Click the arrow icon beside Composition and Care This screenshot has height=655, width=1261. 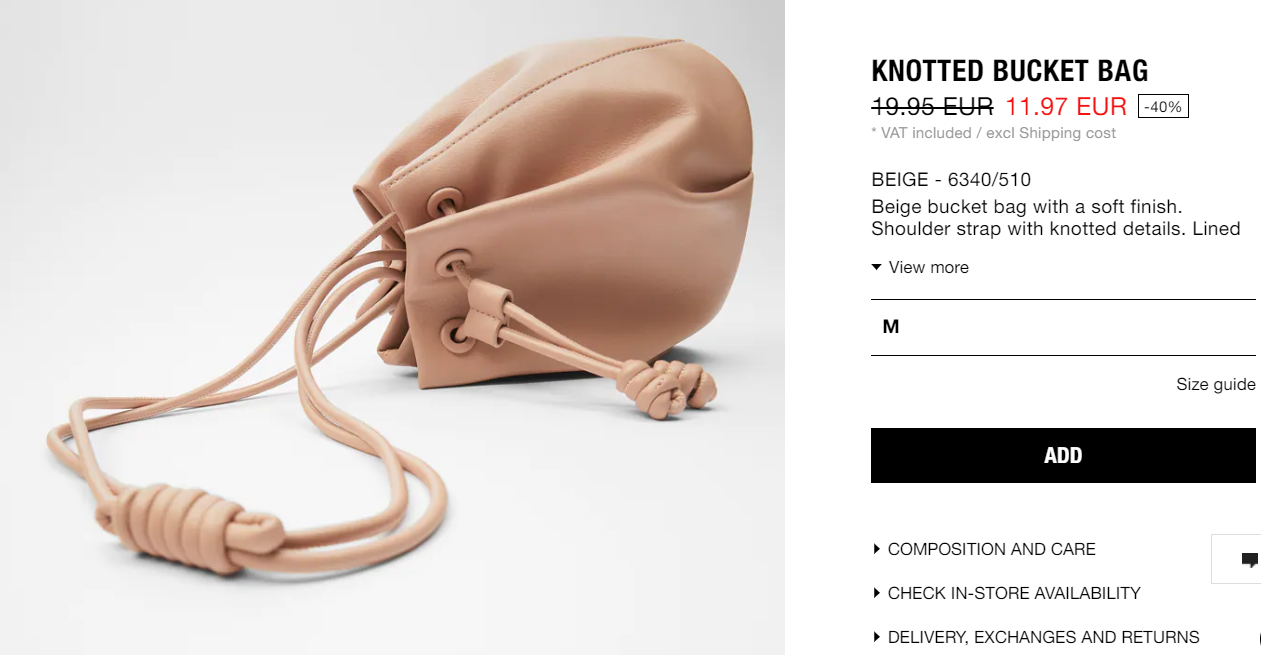point(876,549)
